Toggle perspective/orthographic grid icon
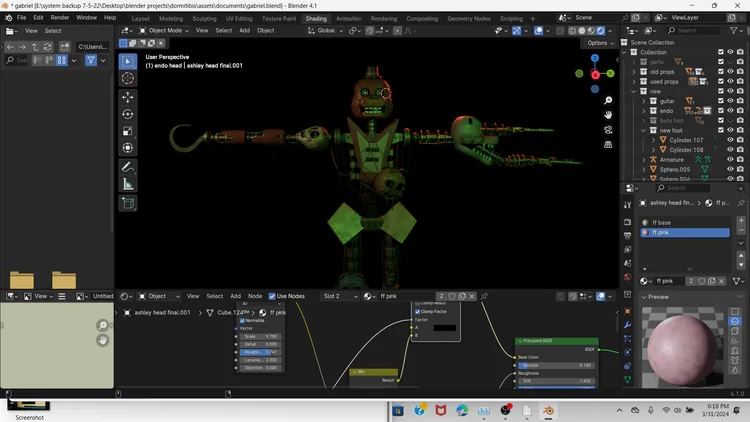Image resolution: width=750 pixels, height=422 pixels. click(x=608, y=144)
